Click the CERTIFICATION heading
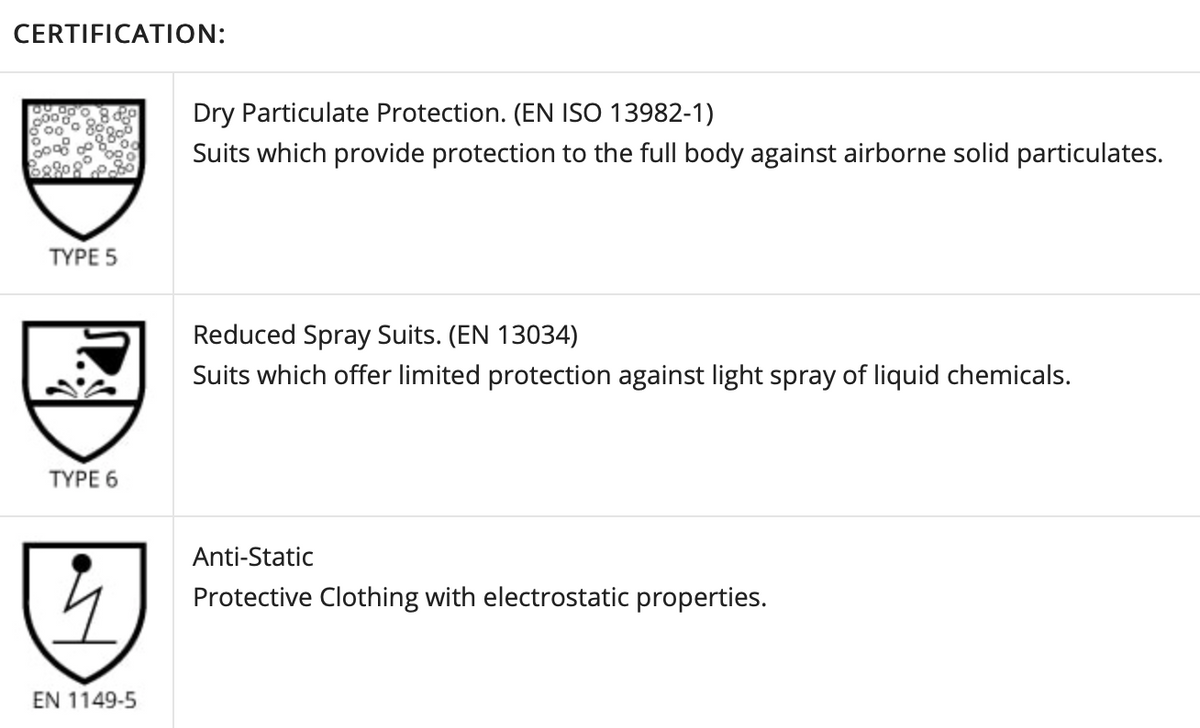This screenshot has width=1200, height=728. click(118, 33)
